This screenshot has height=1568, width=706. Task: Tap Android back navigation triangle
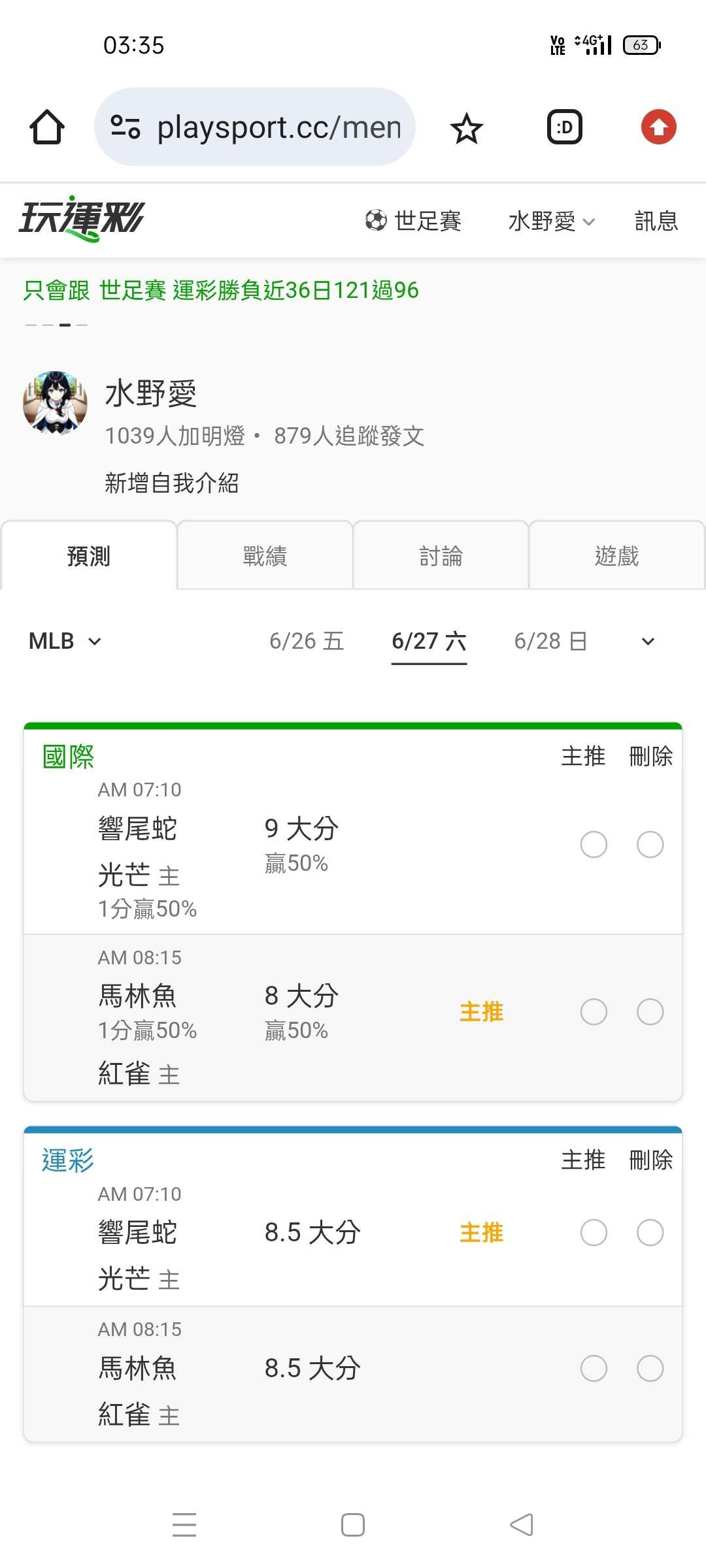tap(522, 1525)
